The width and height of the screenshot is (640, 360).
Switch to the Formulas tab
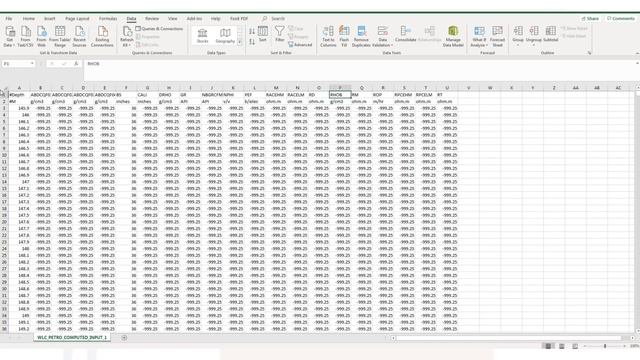pyautogui.click(x=108, y=19)
